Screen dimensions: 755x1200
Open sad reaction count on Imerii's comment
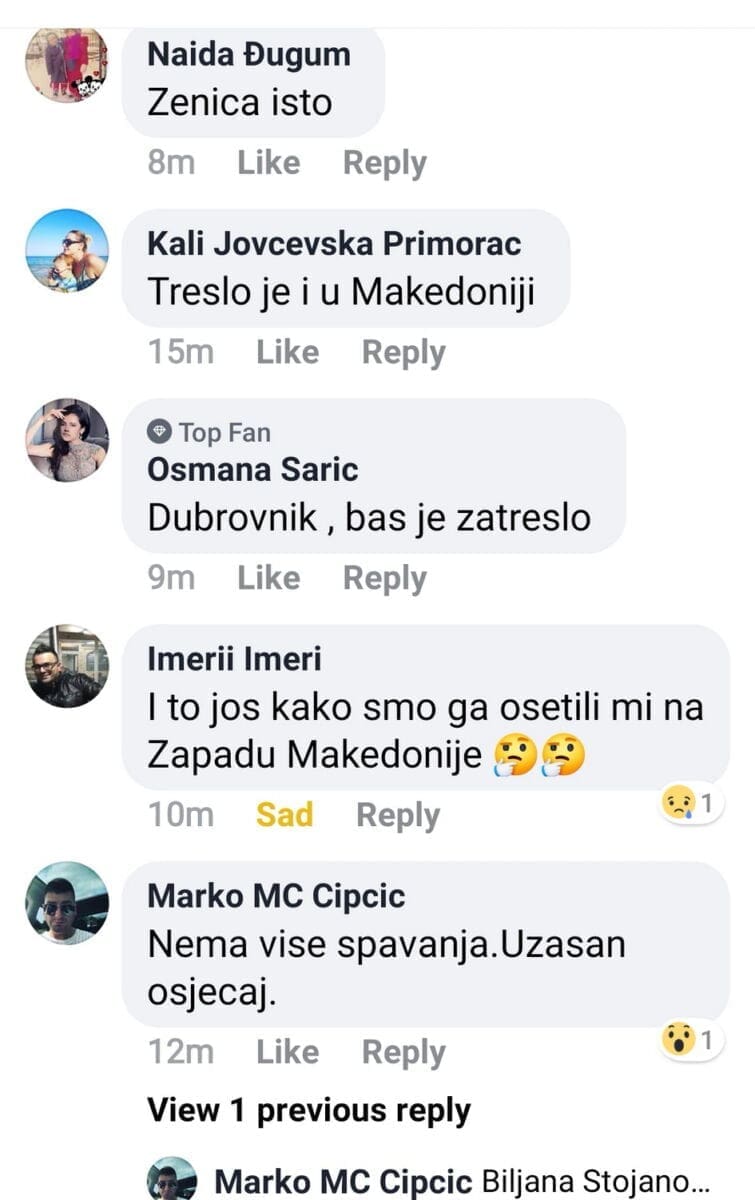(x=692, y=803)
